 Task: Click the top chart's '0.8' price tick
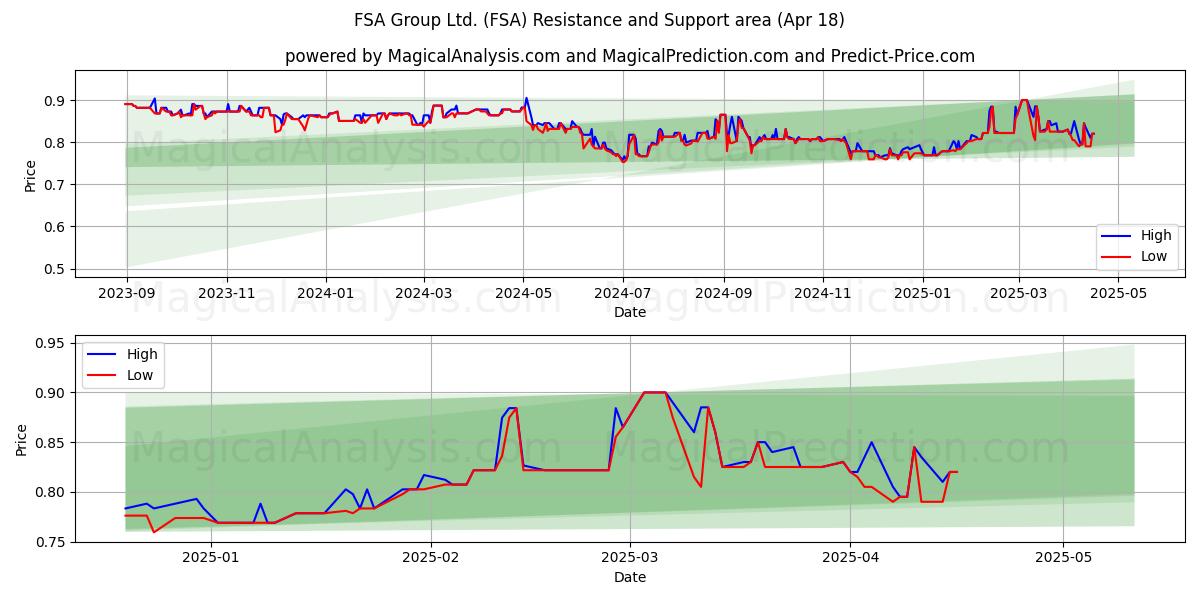coord(55,143)
